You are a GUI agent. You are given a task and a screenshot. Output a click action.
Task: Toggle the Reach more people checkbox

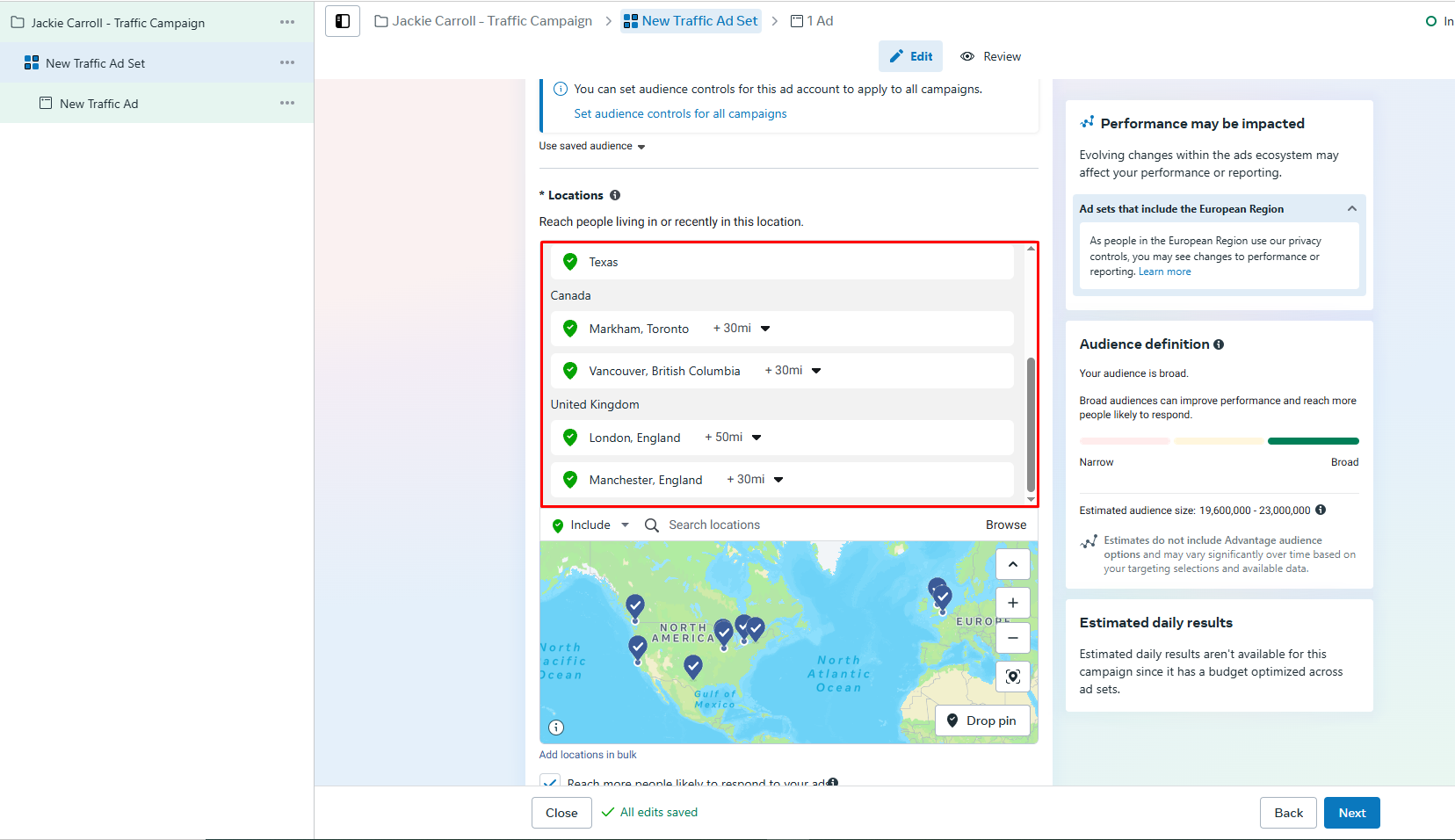(x=550, y=781)
